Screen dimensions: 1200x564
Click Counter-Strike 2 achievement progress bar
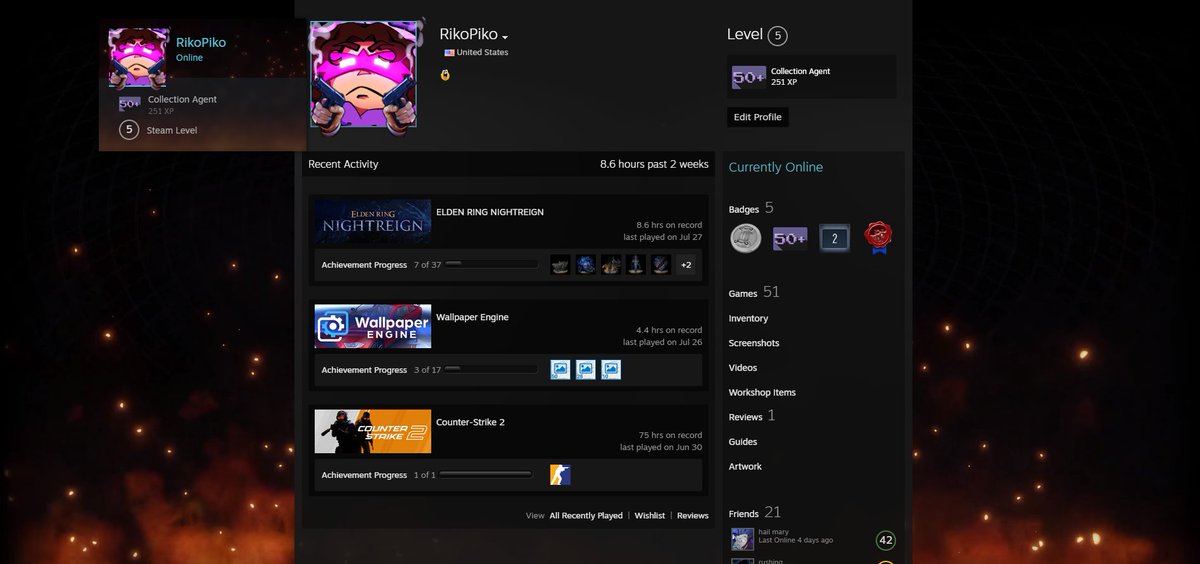click(x=486, y=474)
